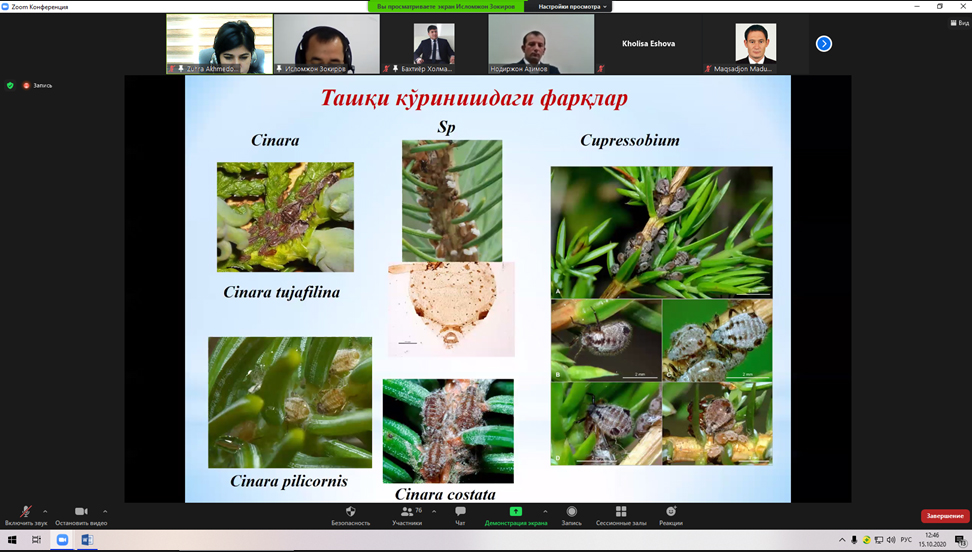Click the red Завершение end button
The image size is (972, 552).
pos(944,516)
